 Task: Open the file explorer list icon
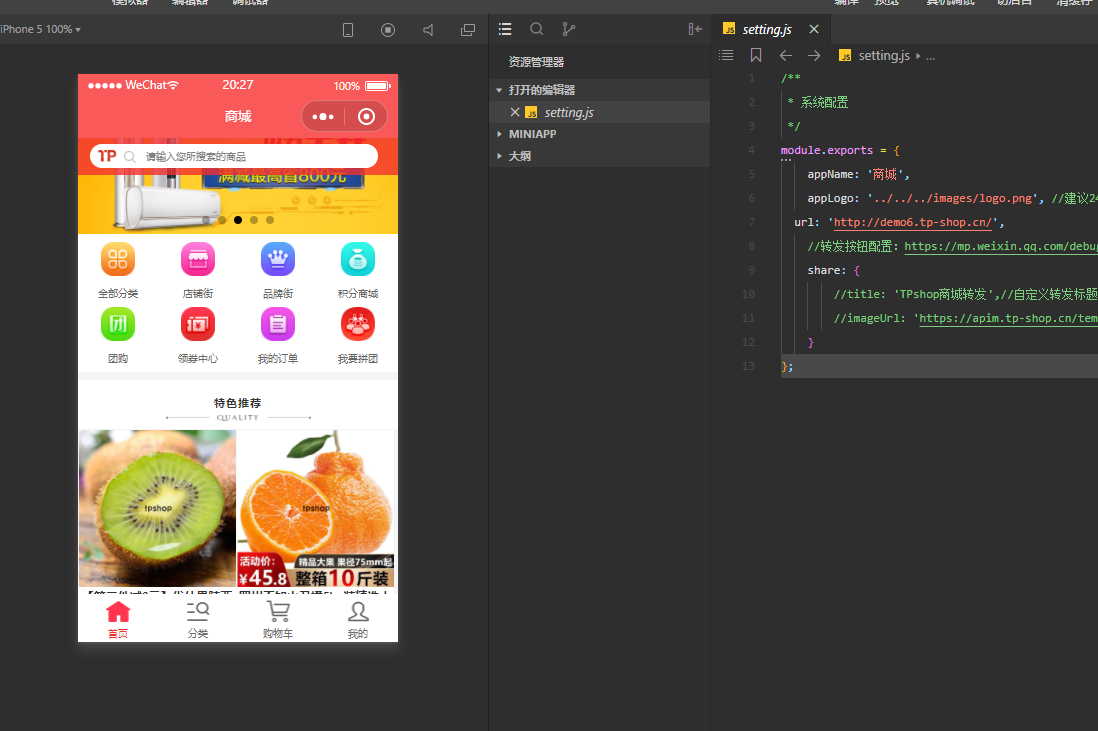[505, 29]
